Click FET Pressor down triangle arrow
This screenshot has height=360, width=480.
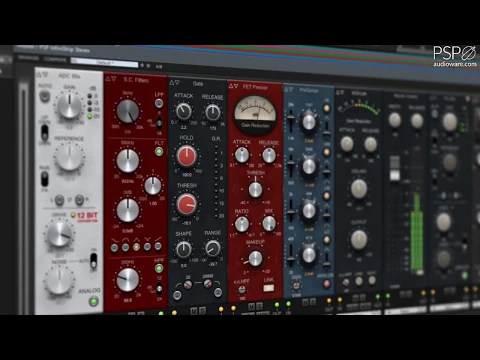point(237,86)
